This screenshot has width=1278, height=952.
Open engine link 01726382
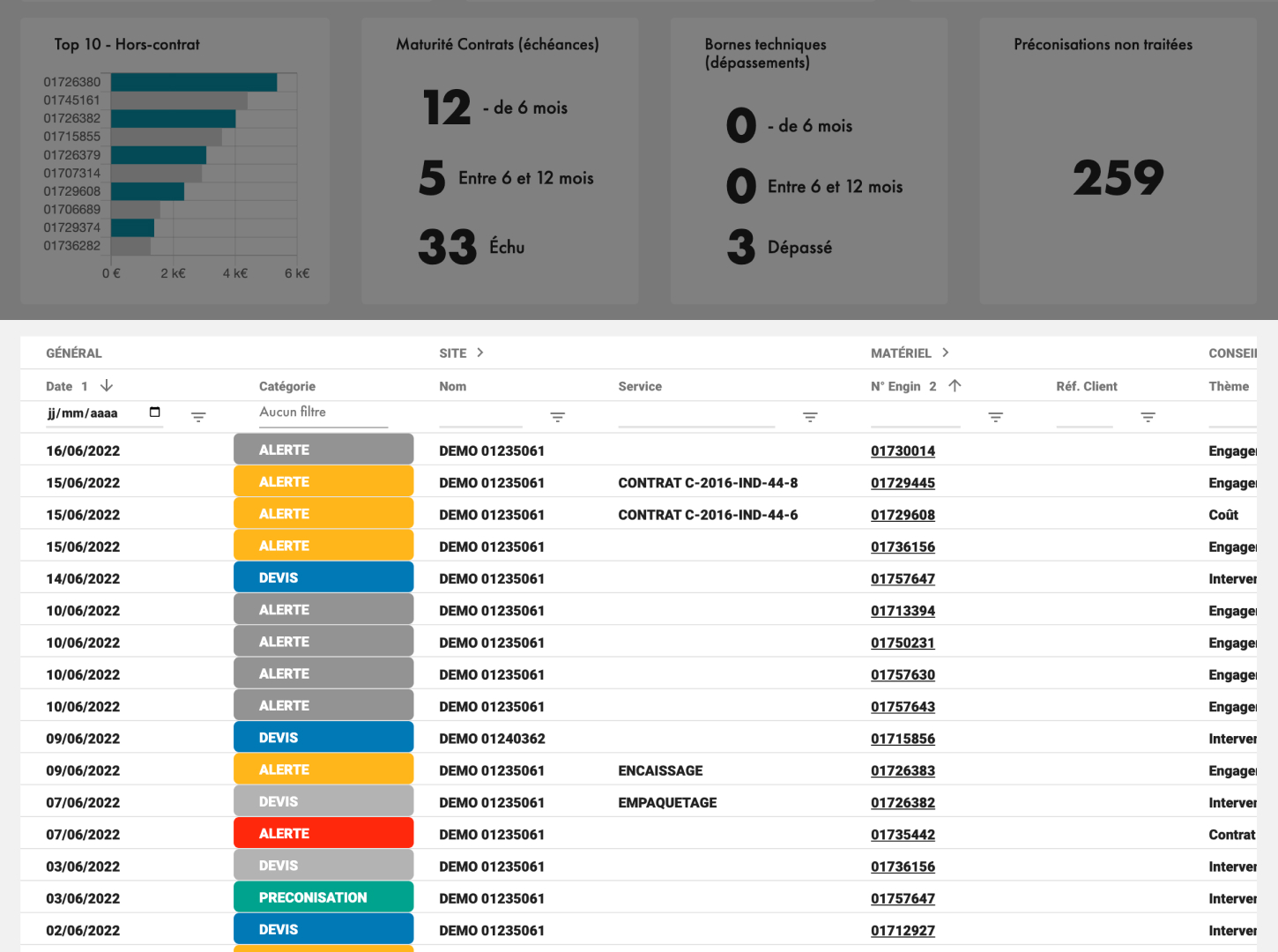pos(903,802)
